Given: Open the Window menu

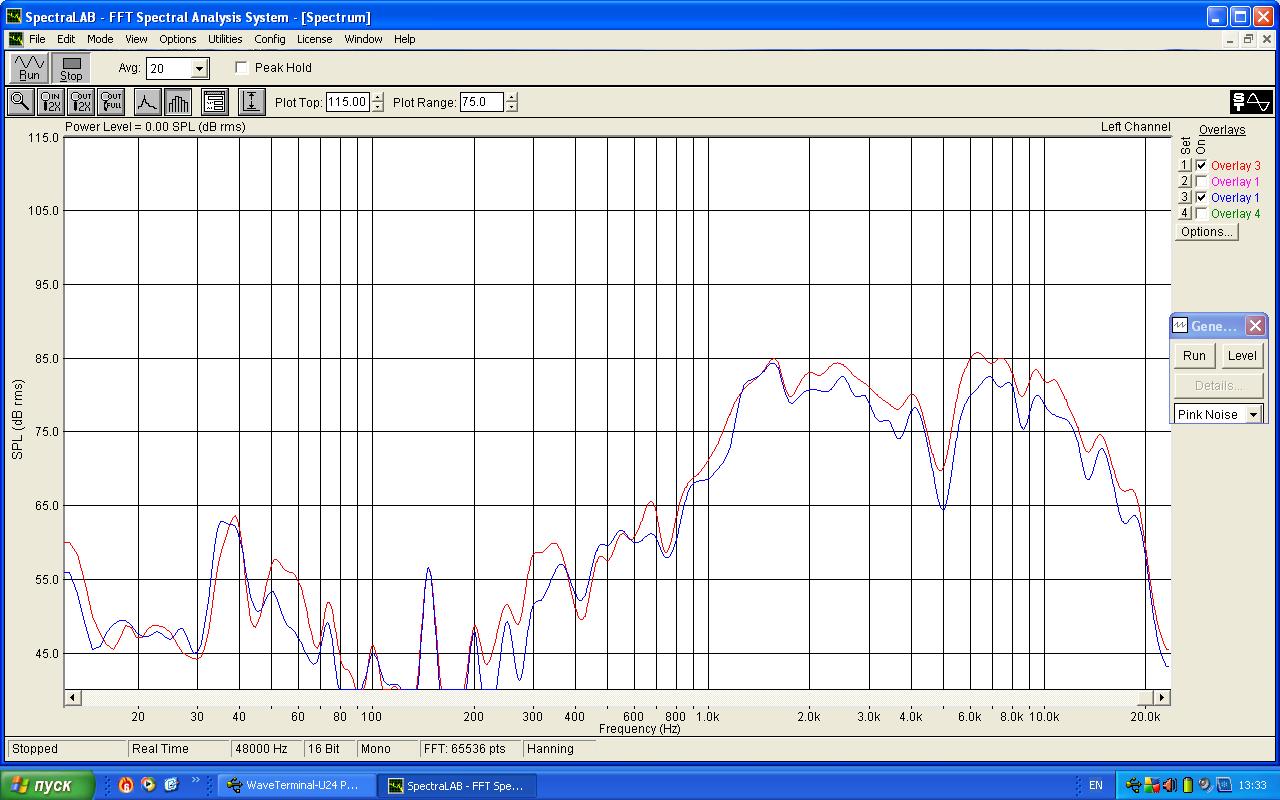Looking at the screenshot, I should 363,39.
